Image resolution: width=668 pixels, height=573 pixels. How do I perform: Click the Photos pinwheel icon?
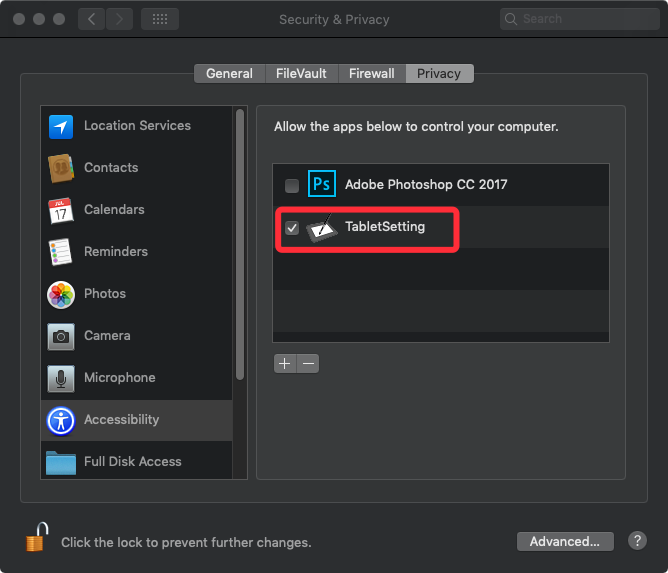[x=61, y=294]
